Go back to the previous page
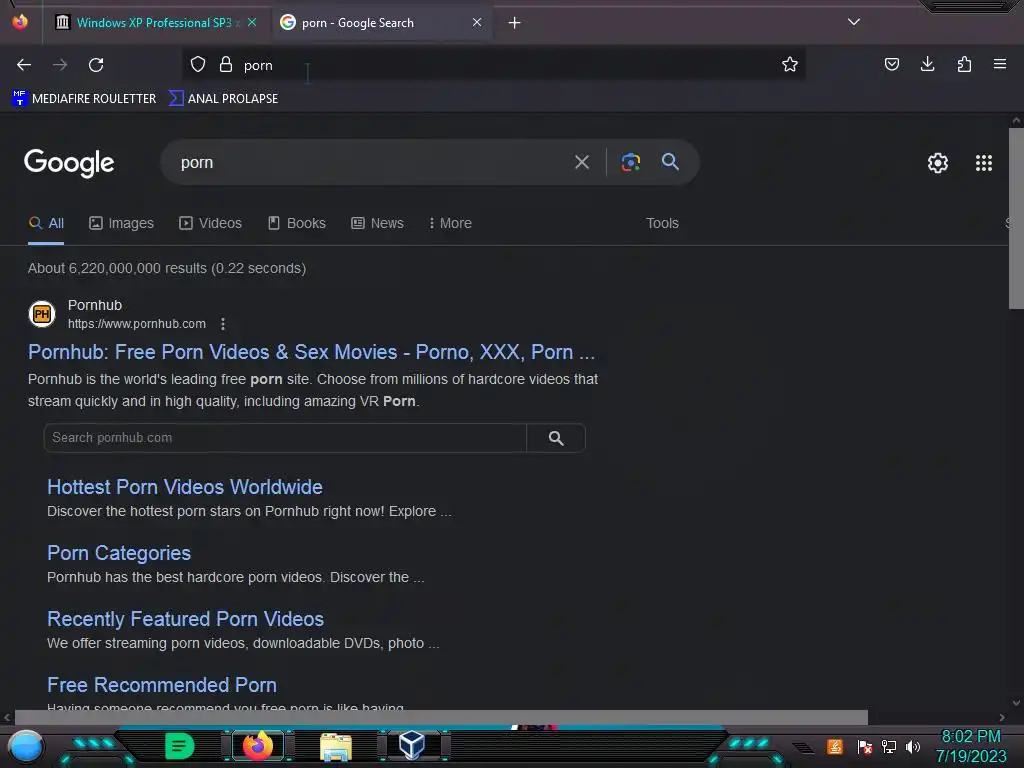 click(24, 65)
